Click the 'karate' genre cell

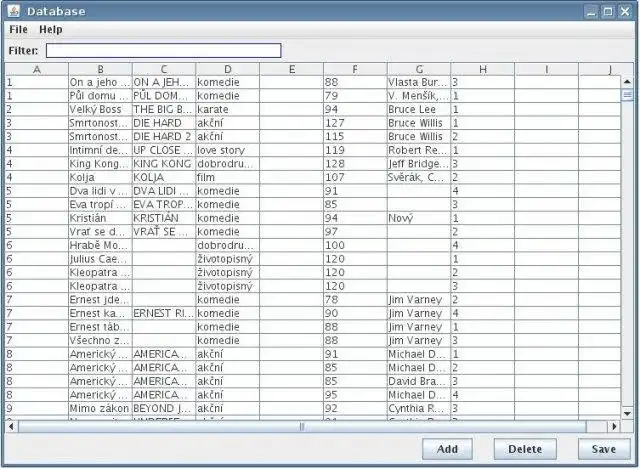coord(228,109)
